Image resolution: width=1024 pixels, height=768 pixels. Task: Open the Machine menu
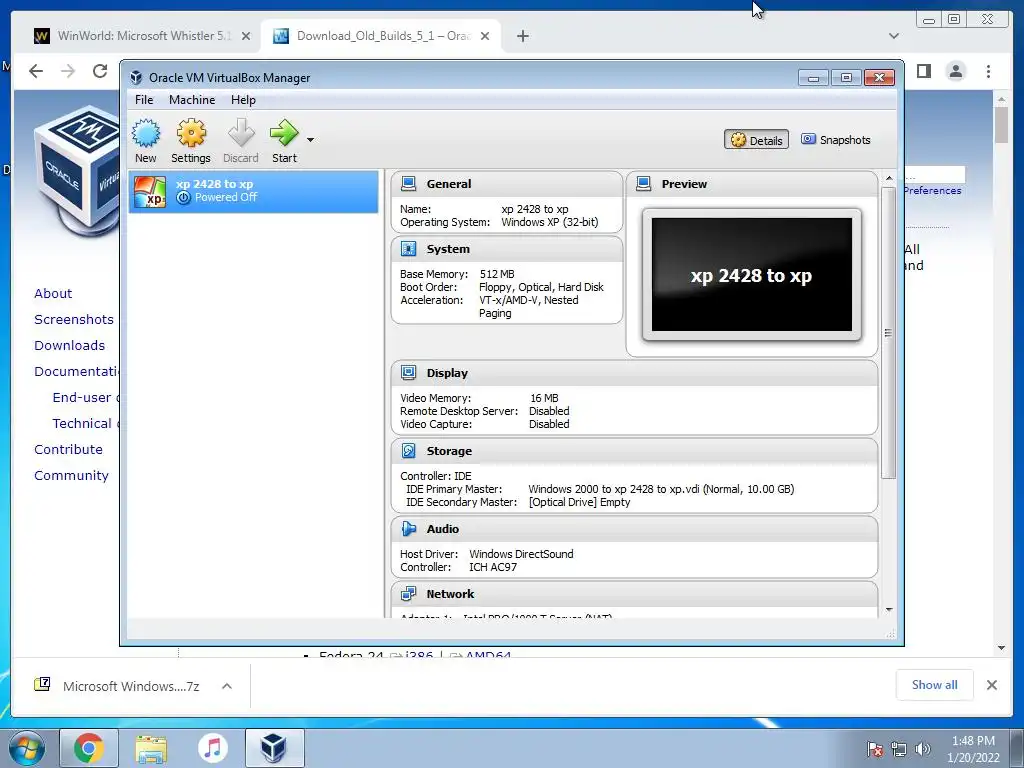tap(192, 100)
